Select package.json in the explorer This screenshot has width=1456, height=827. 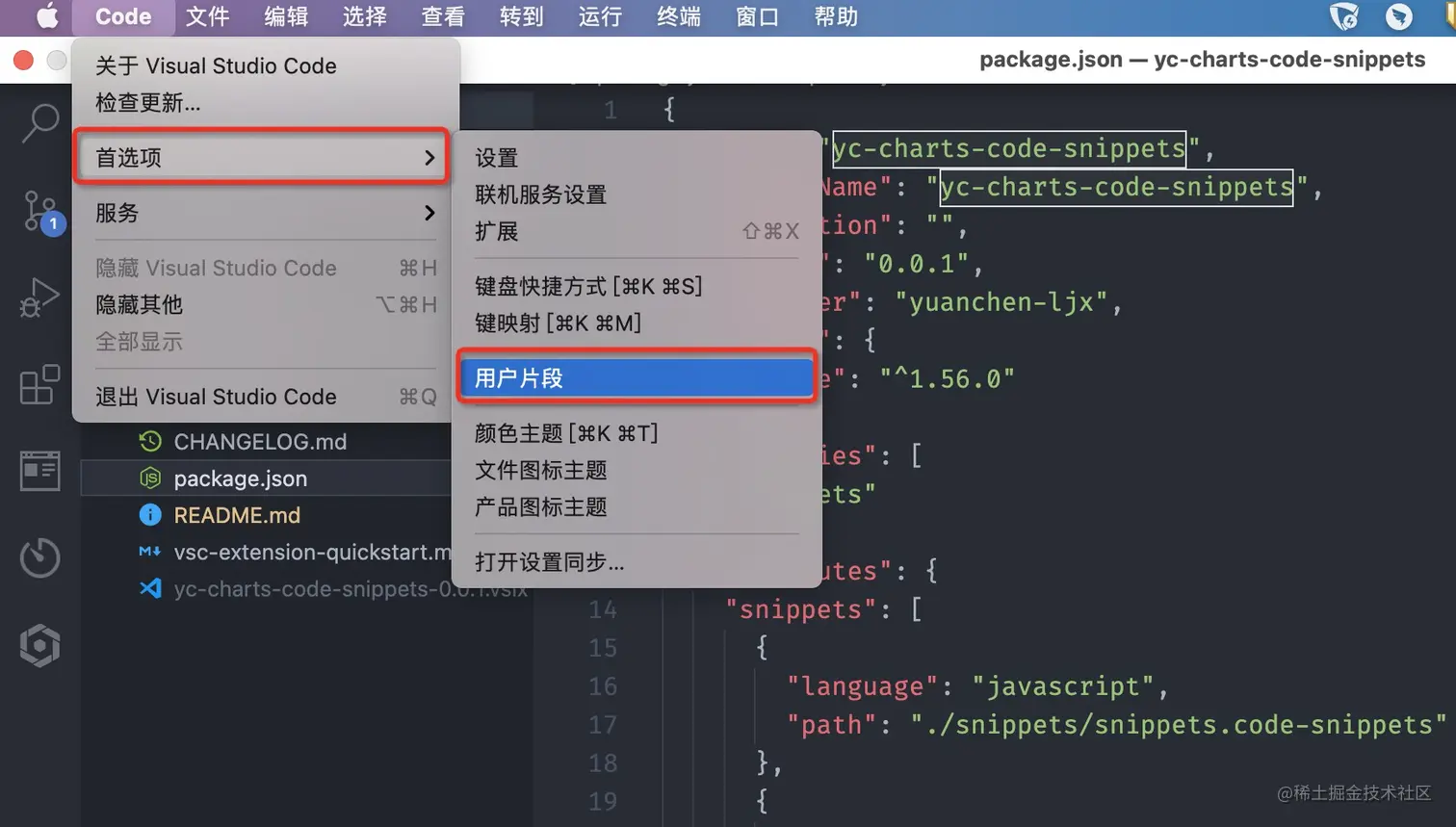pyautogui.click(x=241, y=478)
